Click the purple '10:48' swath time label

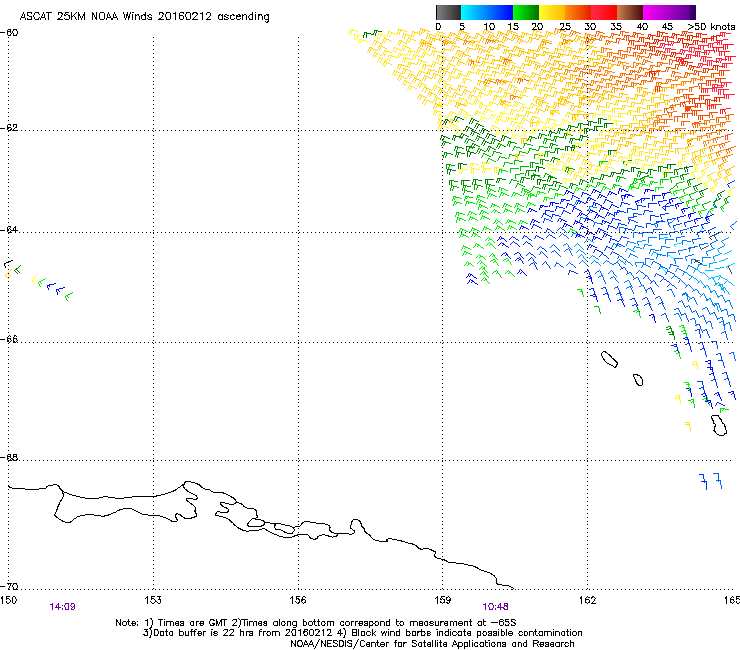click(496, 607)
